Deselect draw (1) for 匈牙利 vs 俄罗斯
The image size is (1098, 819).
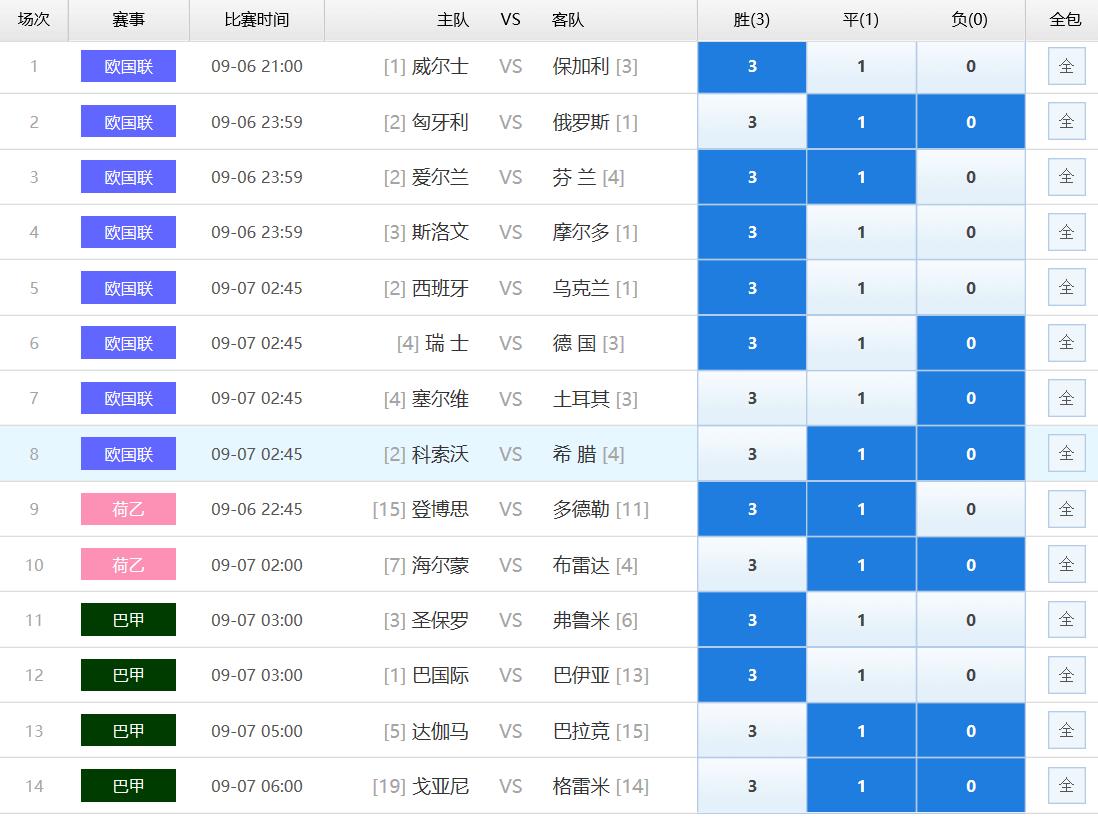click(861, 122)
